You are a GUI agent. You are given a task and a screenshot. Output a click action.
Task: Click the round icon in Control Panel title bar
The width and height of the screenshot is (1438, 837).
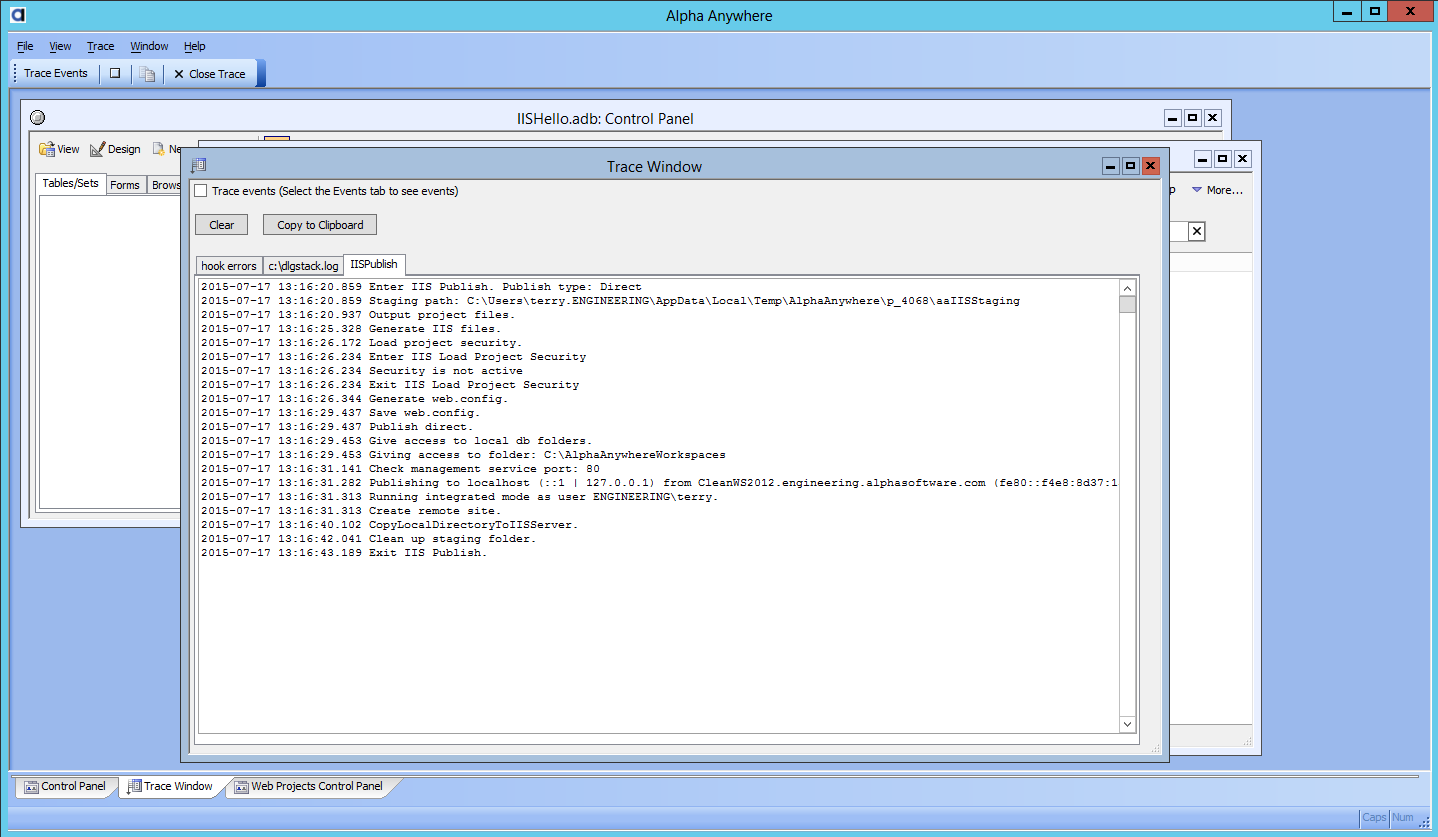coord(38,118)
